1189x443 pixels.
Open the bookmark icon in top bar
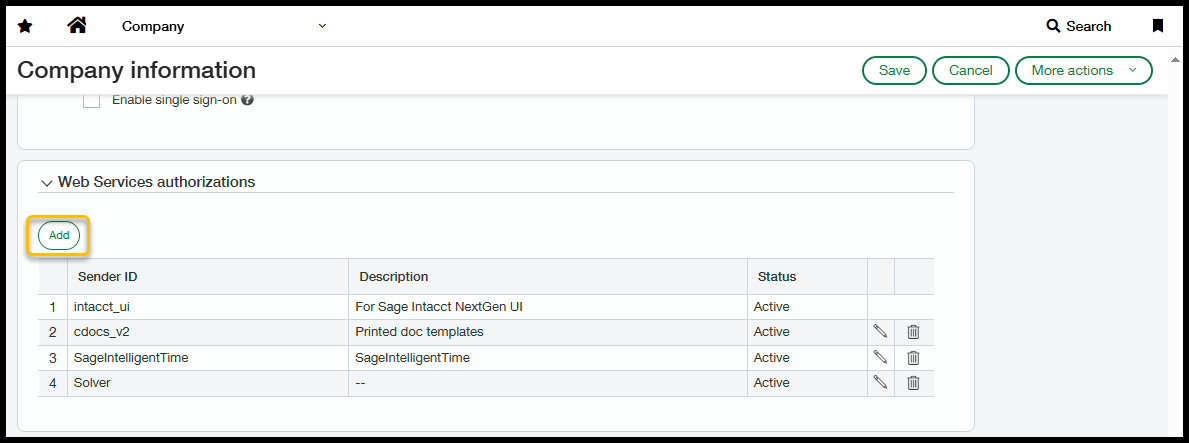pyautogui.click(x=1158, y=26)
